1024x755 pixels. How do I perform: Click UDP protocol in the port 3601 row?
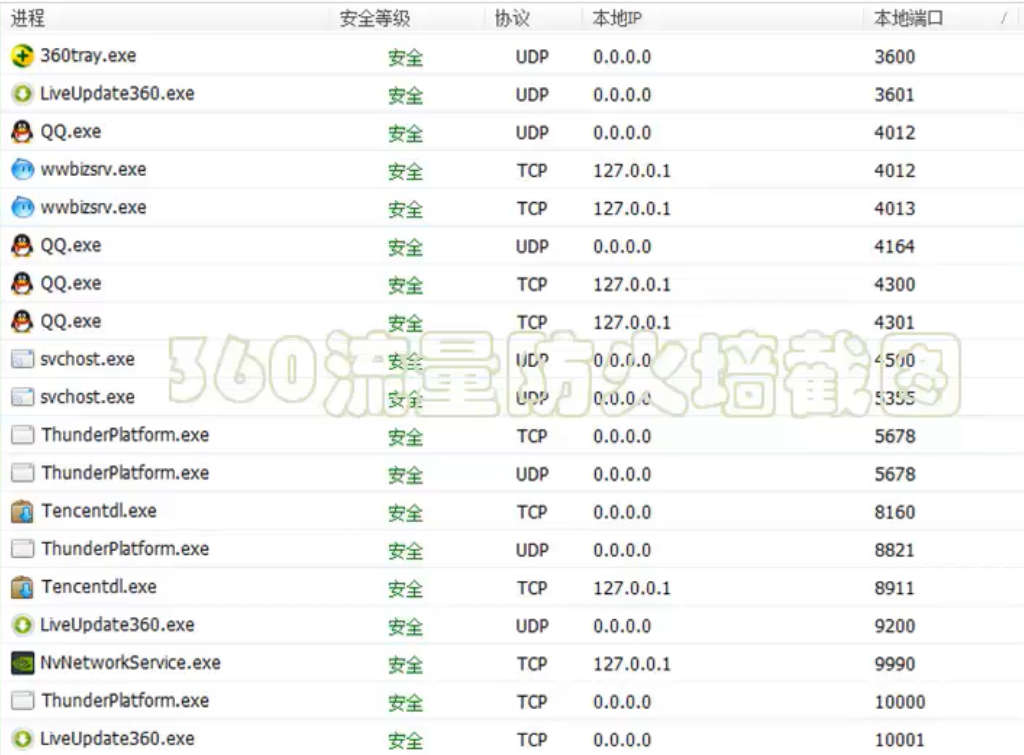point(532,95)
